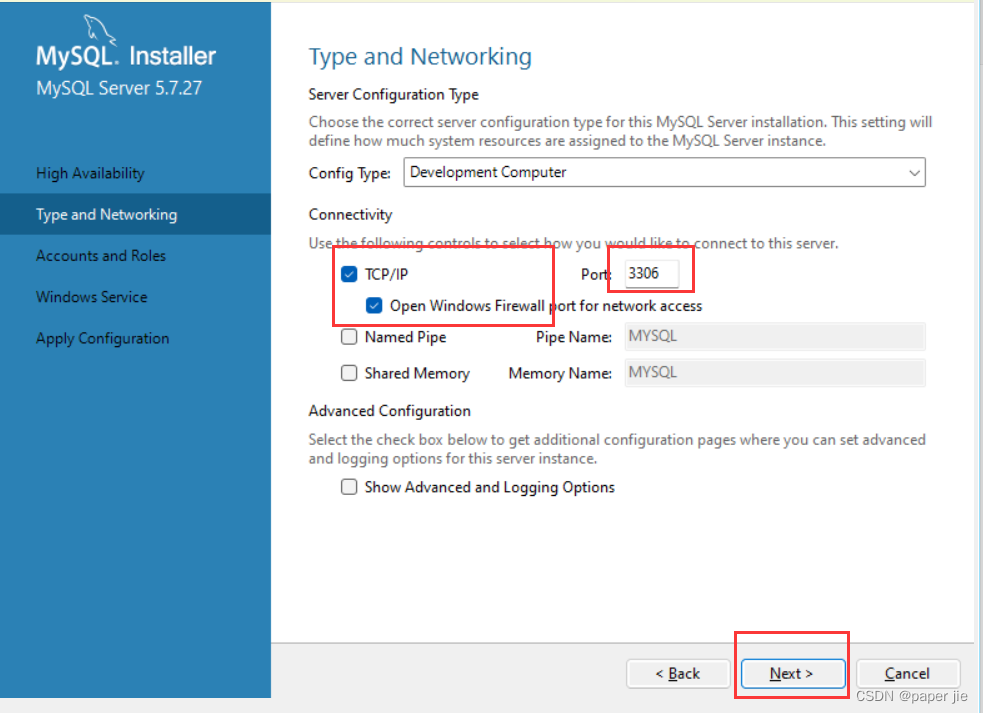Check Show Advanced and Logging Options
The height and width of the screenshot is (713, 983).
click(349, 487)
